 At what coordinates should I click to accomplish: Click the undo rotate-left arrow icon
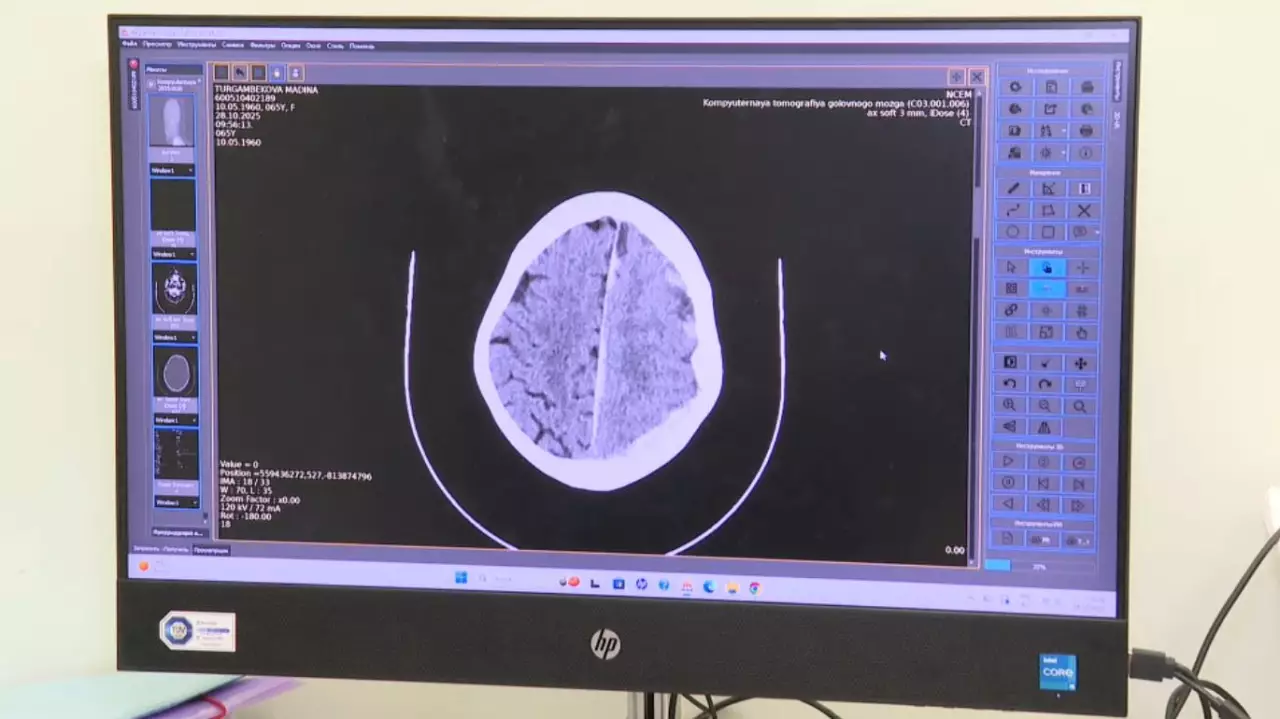pos(1010,384)
